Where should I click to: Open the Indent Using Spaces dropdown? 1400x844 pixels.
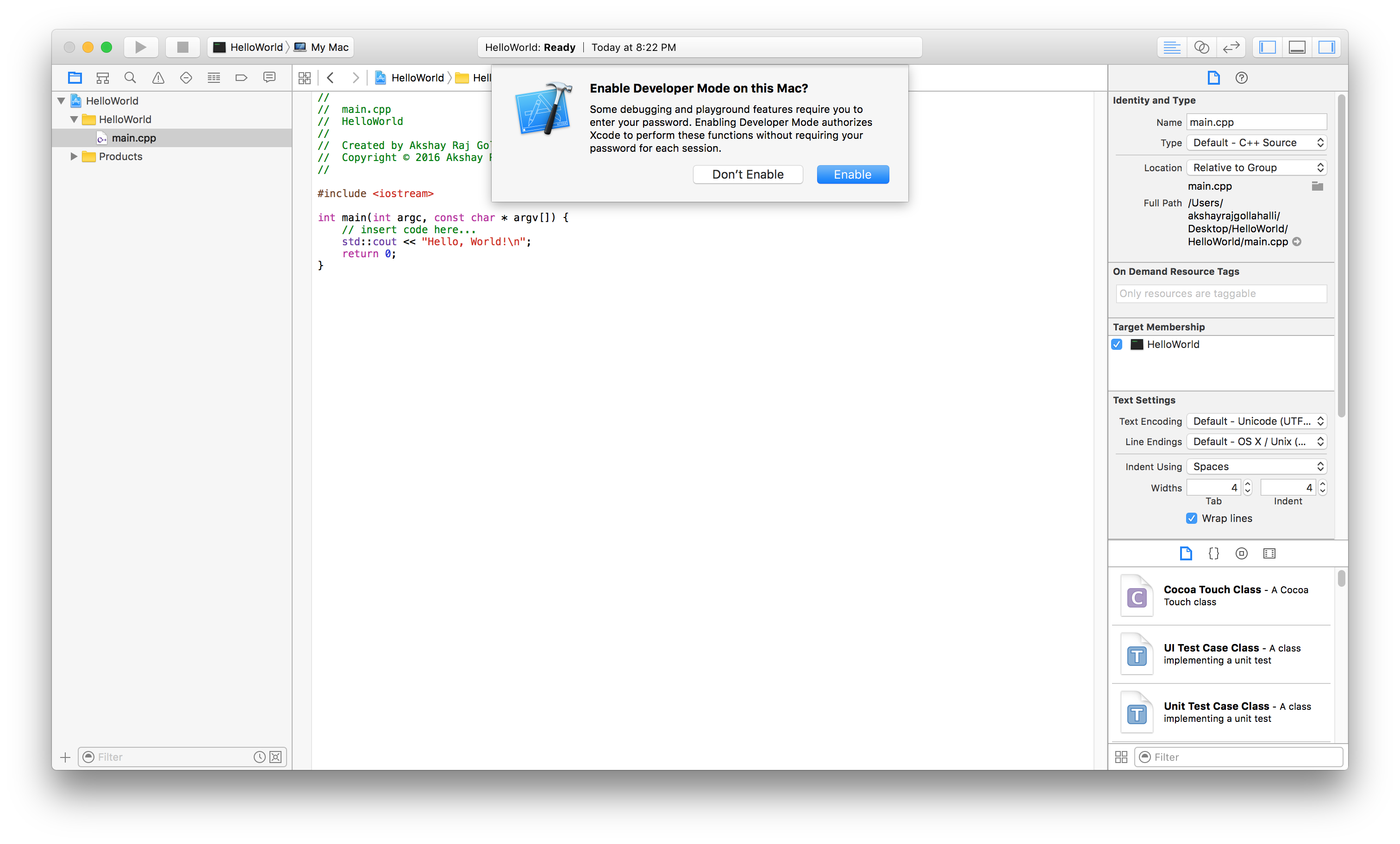tap(1256, 466)
